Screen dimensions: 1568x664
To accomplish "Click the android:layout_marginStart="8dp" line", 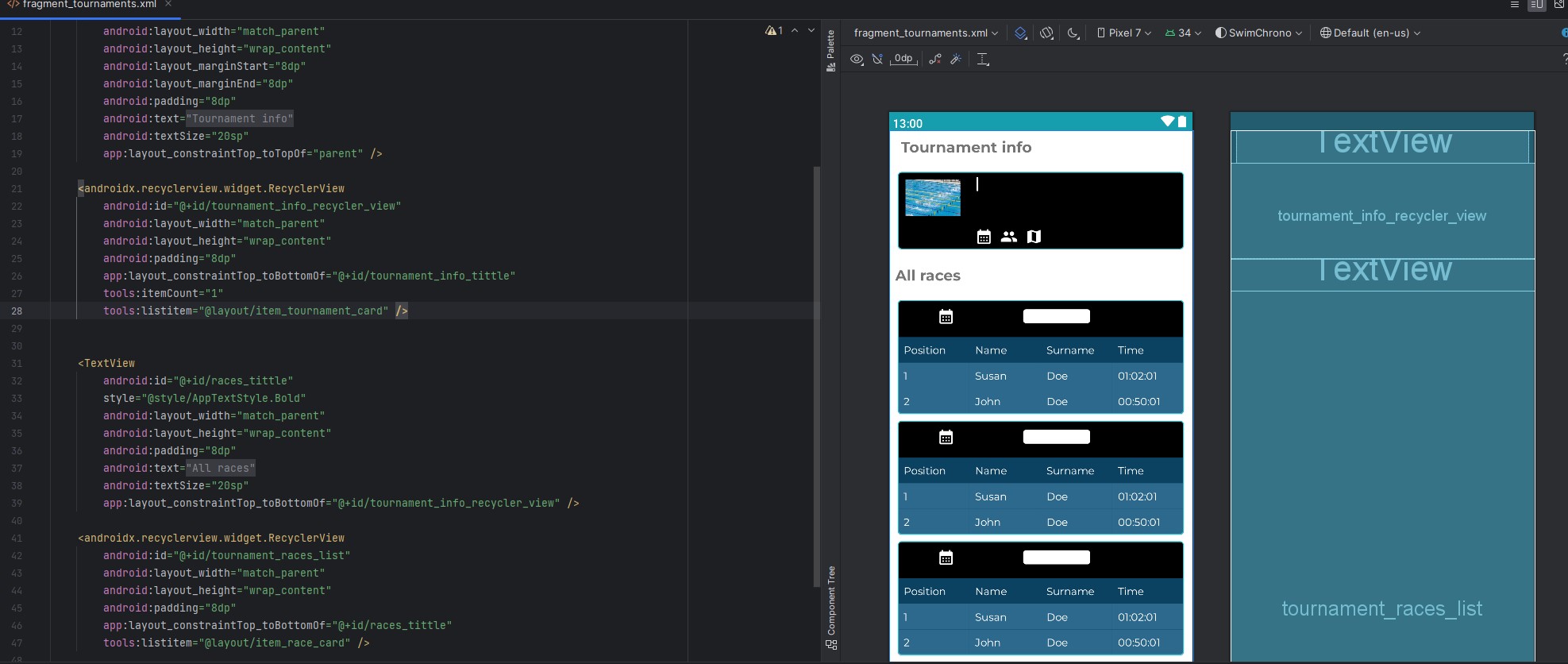I will pyautogui.click(x=205, y=66).
